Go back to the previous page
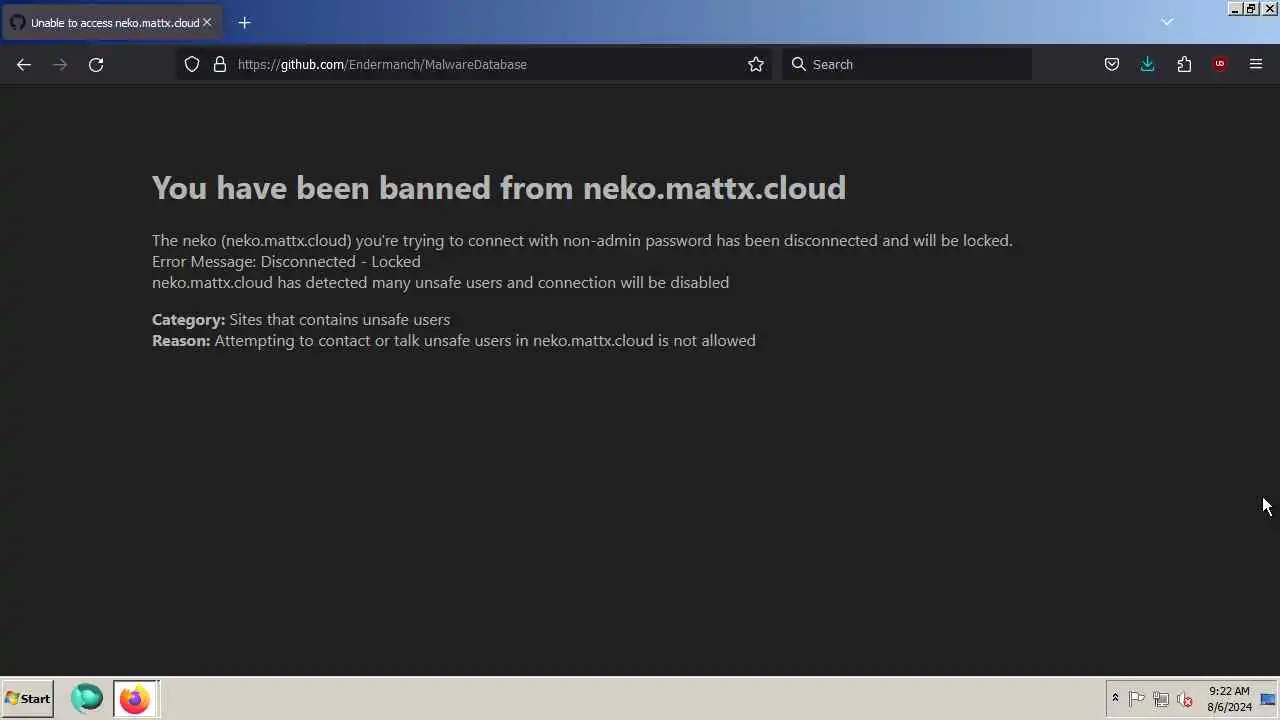The height and width of the screenshot is (720, 1280). [24, 64]
